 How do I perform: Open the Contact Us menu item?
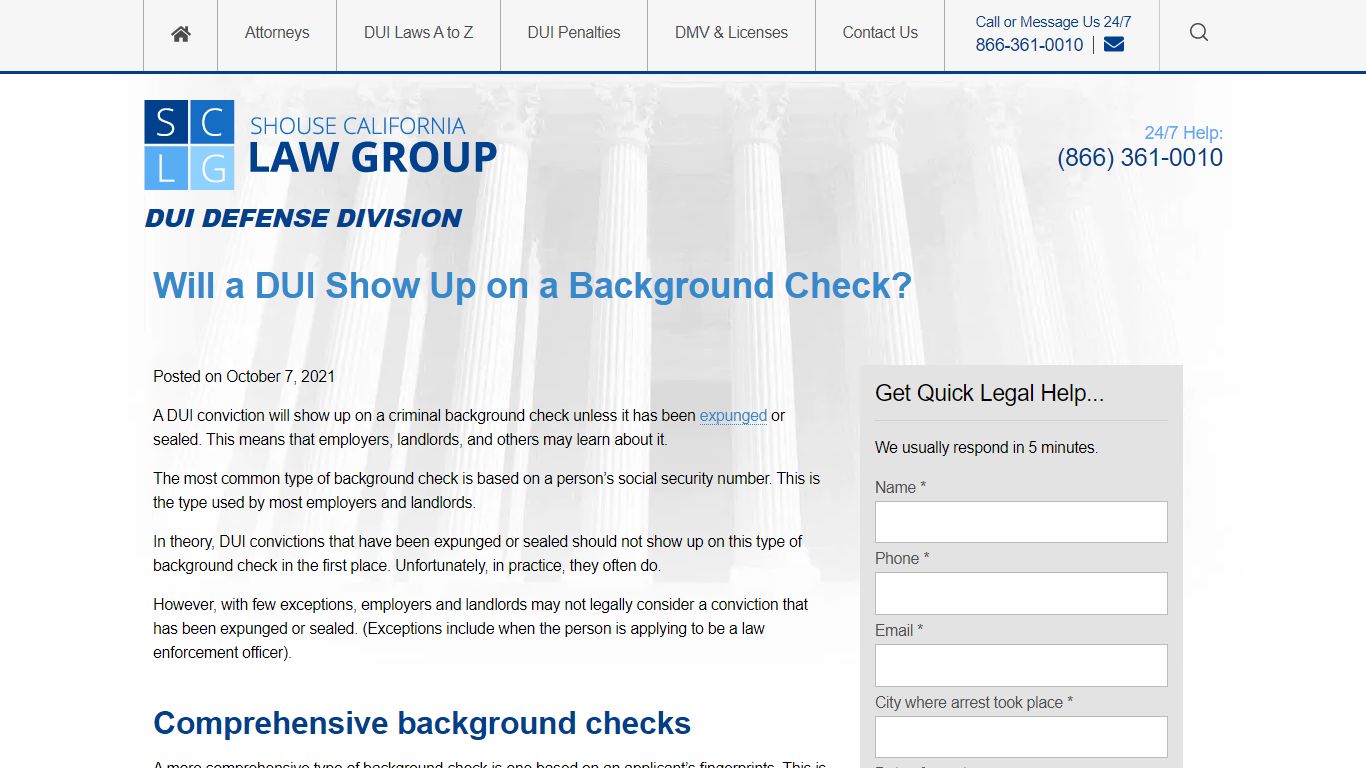(x=880, y=33)
